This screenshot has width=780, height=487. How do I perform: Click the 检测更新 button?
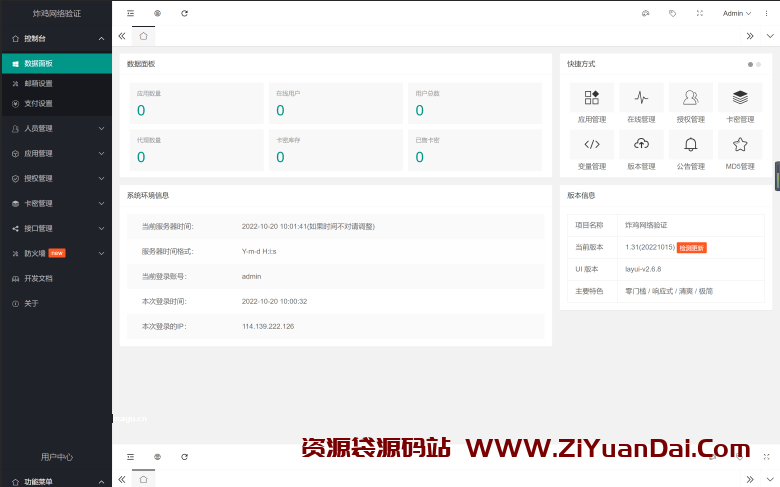[691, 248]
